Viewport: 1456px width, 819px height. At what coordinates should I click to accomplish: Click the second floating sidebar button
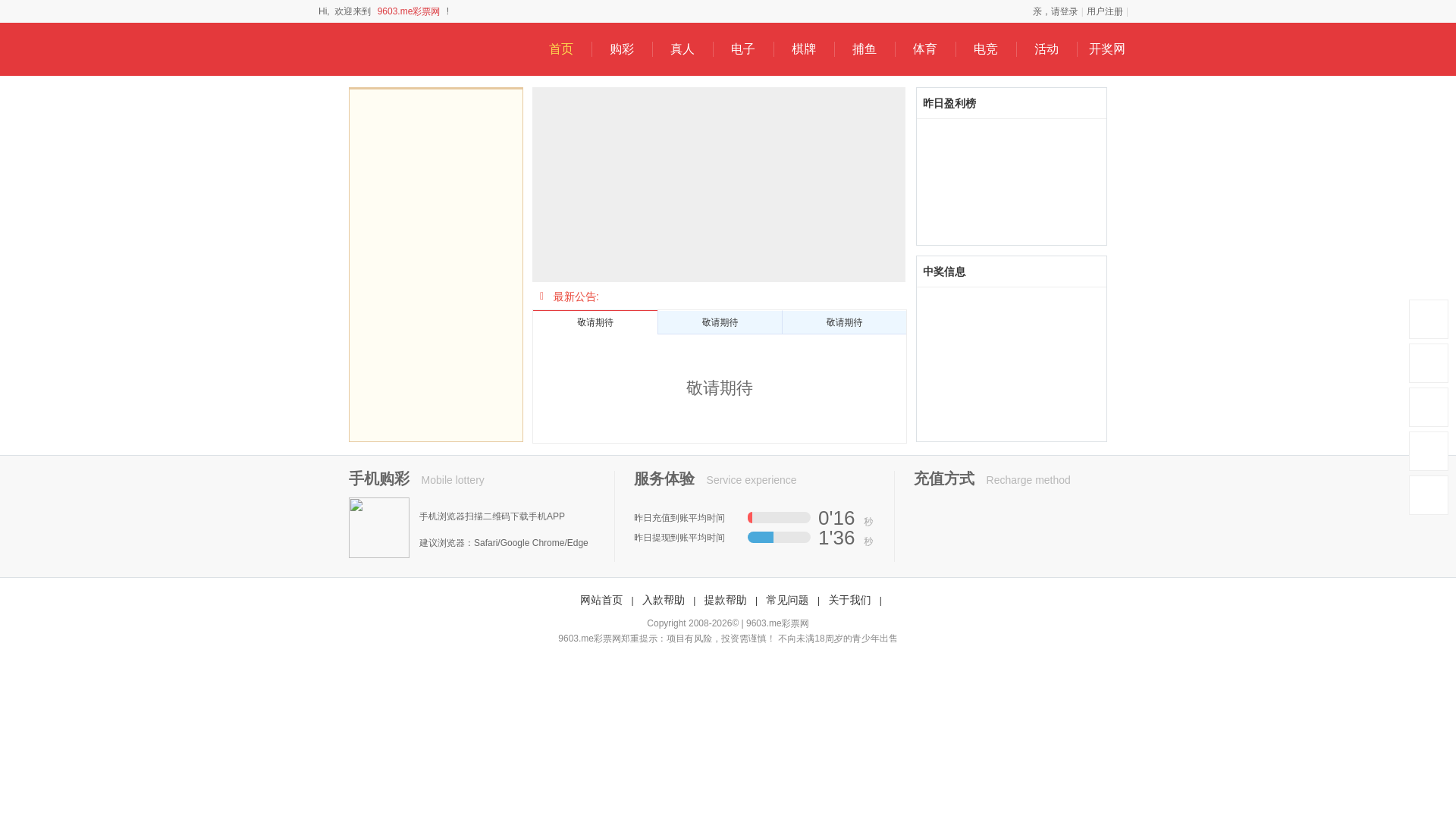(1429, 363)
